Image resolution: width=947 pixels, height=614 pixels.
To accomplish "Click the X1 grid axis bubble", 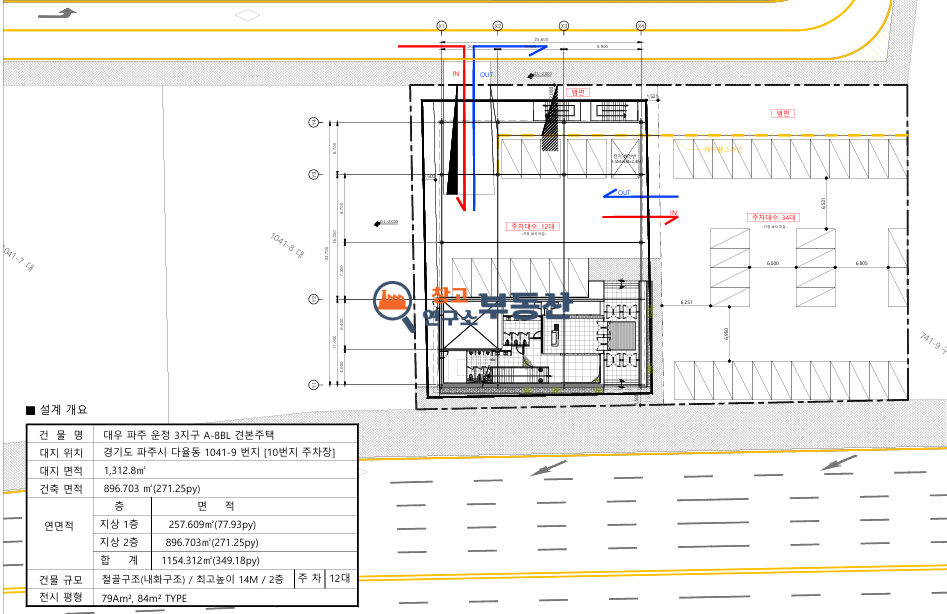I will click(441, 26).
